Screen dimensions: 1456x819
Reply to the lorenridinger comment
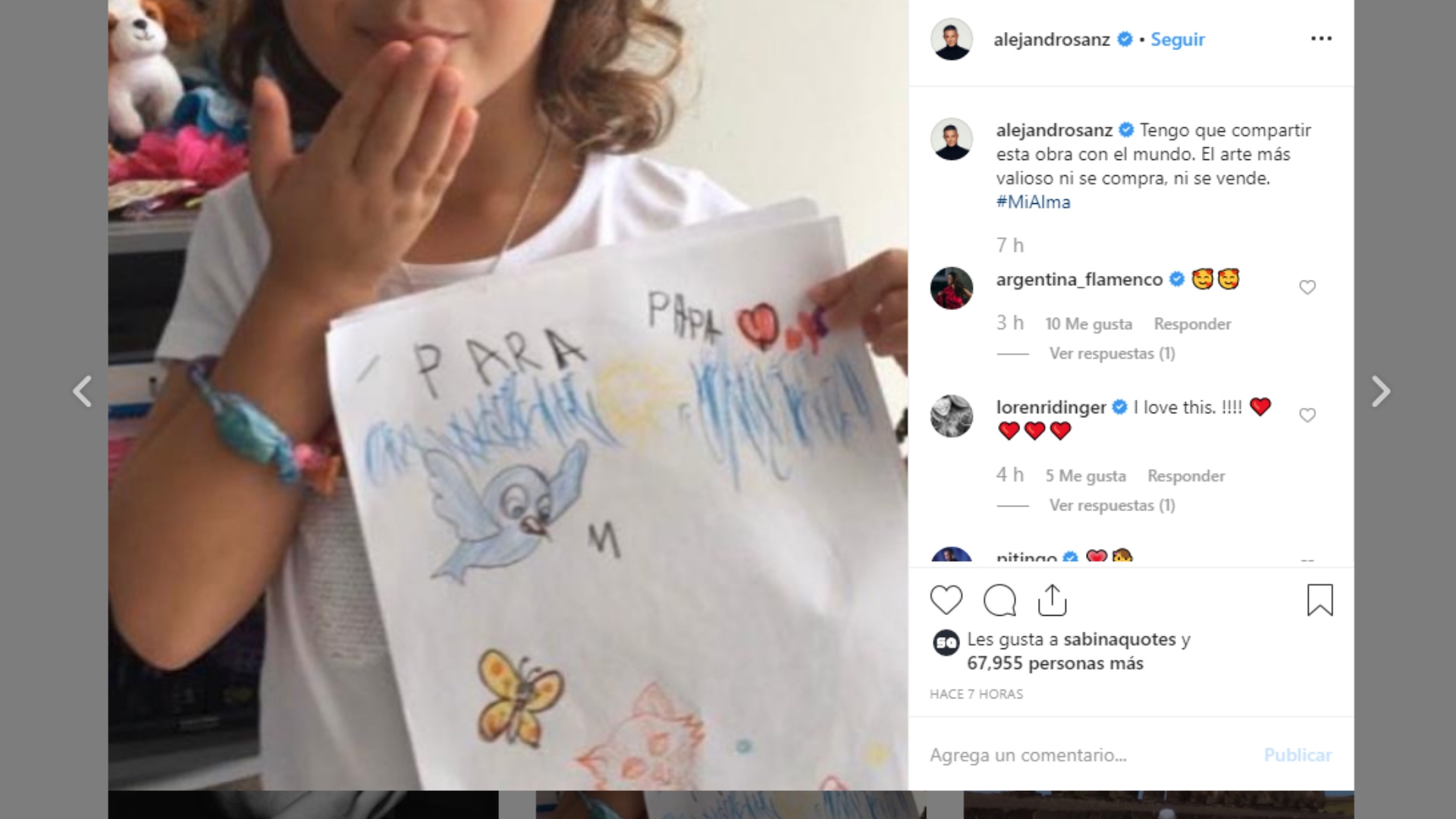click(x=1186, y=475)
